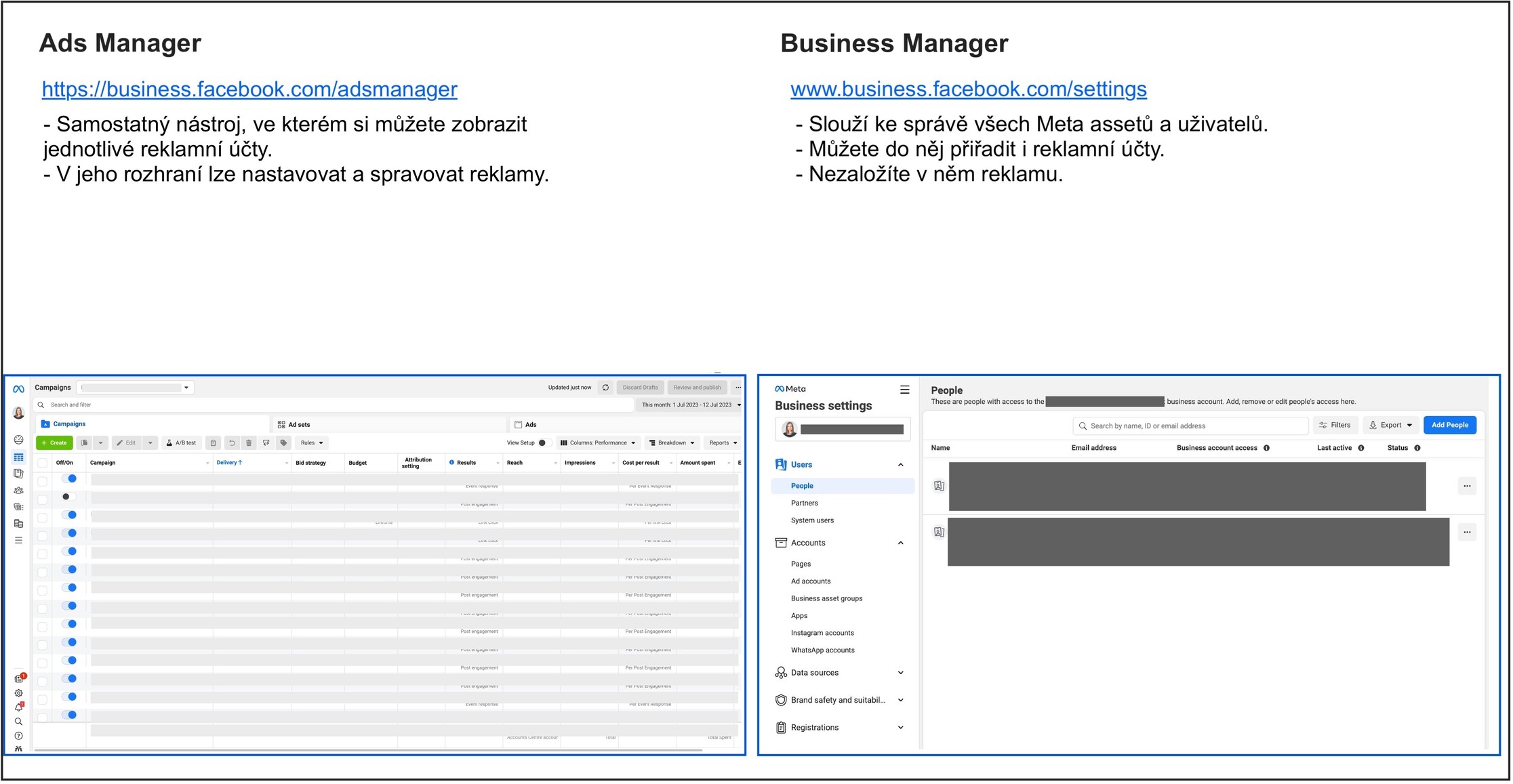Click the green Create button
This screenshot has width=1513, height=784.
click(54, 443)
